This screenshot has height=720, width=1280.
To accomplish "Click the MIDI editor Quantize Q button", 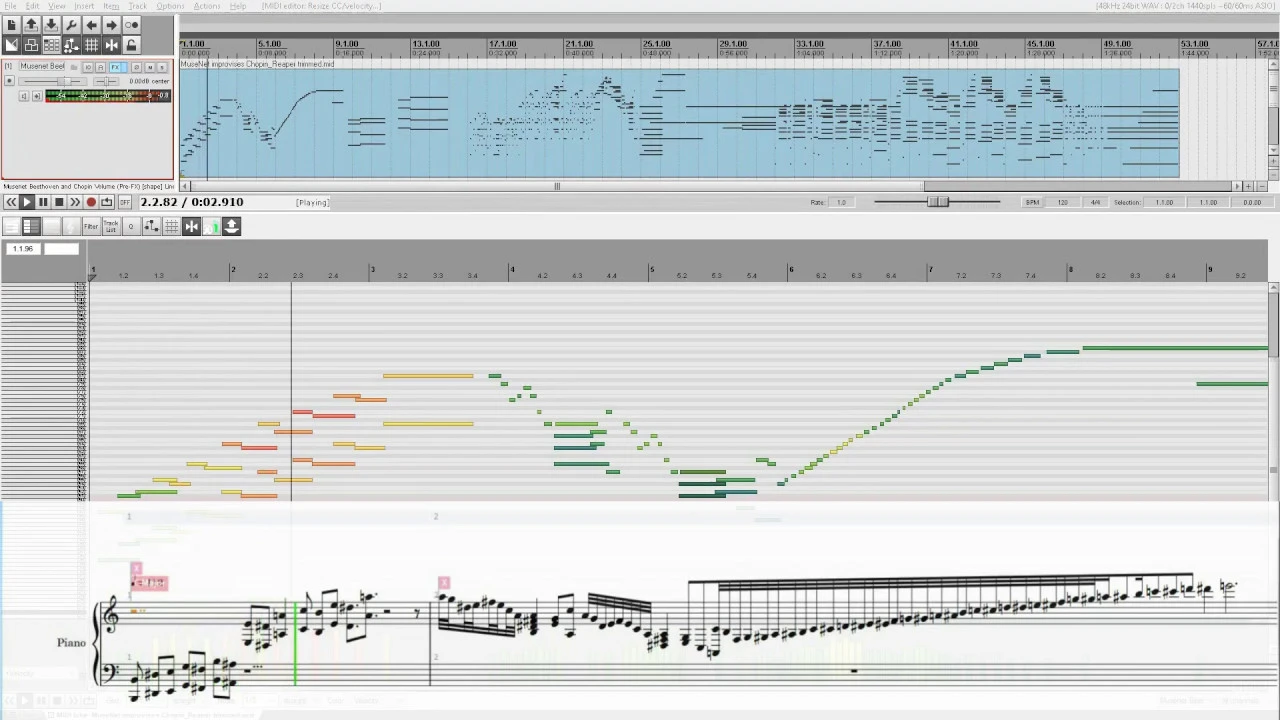I will tap(131, 226).
